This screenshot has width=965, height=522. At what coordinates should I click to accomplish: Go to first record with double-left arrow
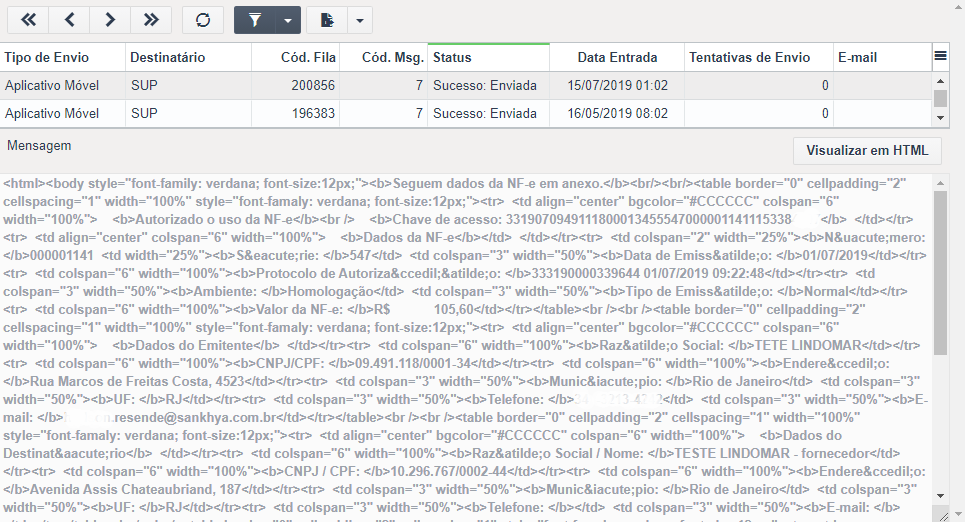(x=28, y=20)
